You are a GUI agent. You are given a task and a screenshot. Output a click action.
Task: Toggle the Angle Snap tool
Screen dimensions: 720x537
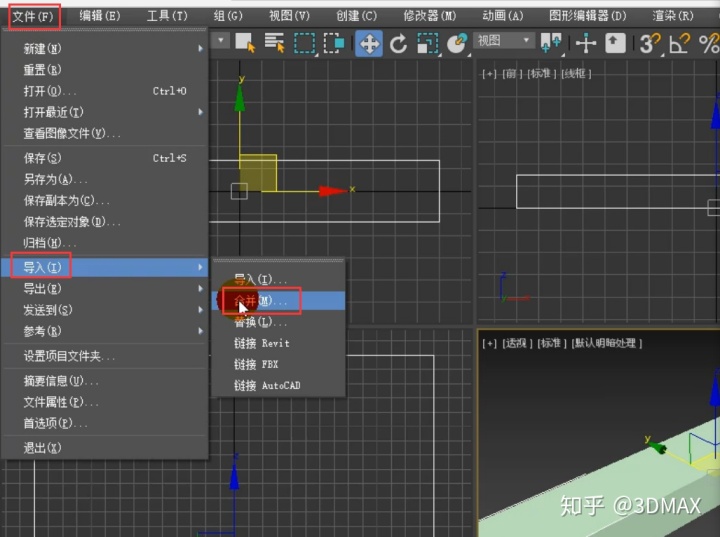pyautogui.click(x=680, y=43)
